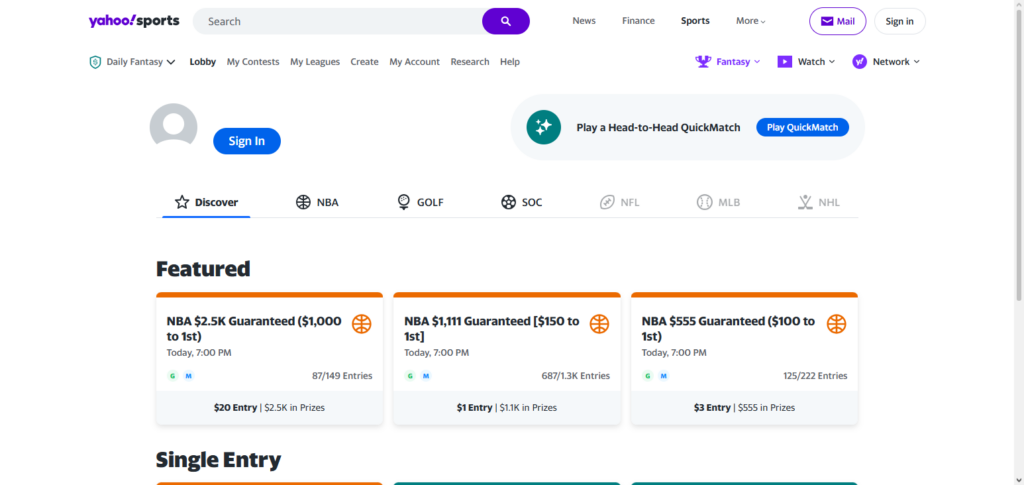
Task: Click green G badge on $1,111 contest
Action: [409, 376]
